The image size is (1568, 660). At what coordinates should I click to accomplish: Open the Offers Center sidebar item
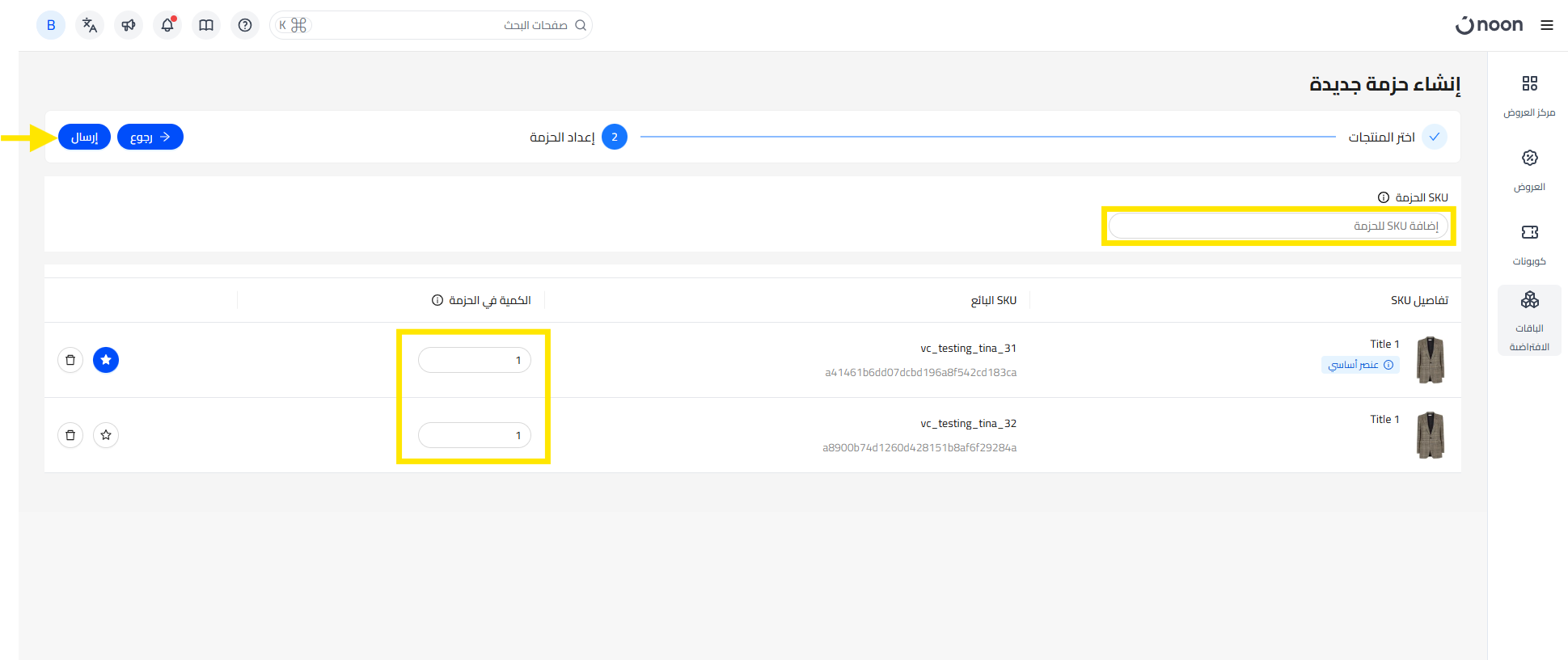click(x=1529, y=95)
